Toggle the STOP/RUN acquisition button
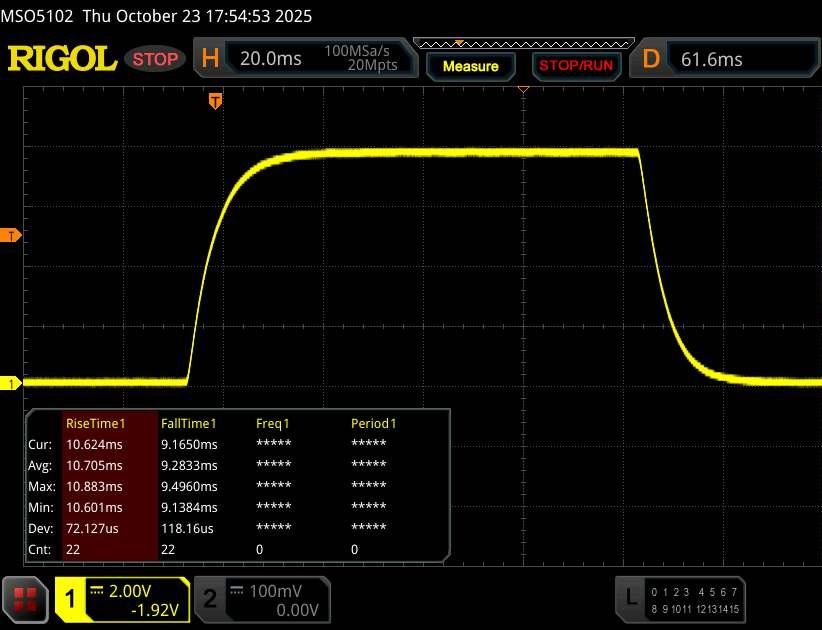Screen dimensions: 822x630 coord(574,66)
